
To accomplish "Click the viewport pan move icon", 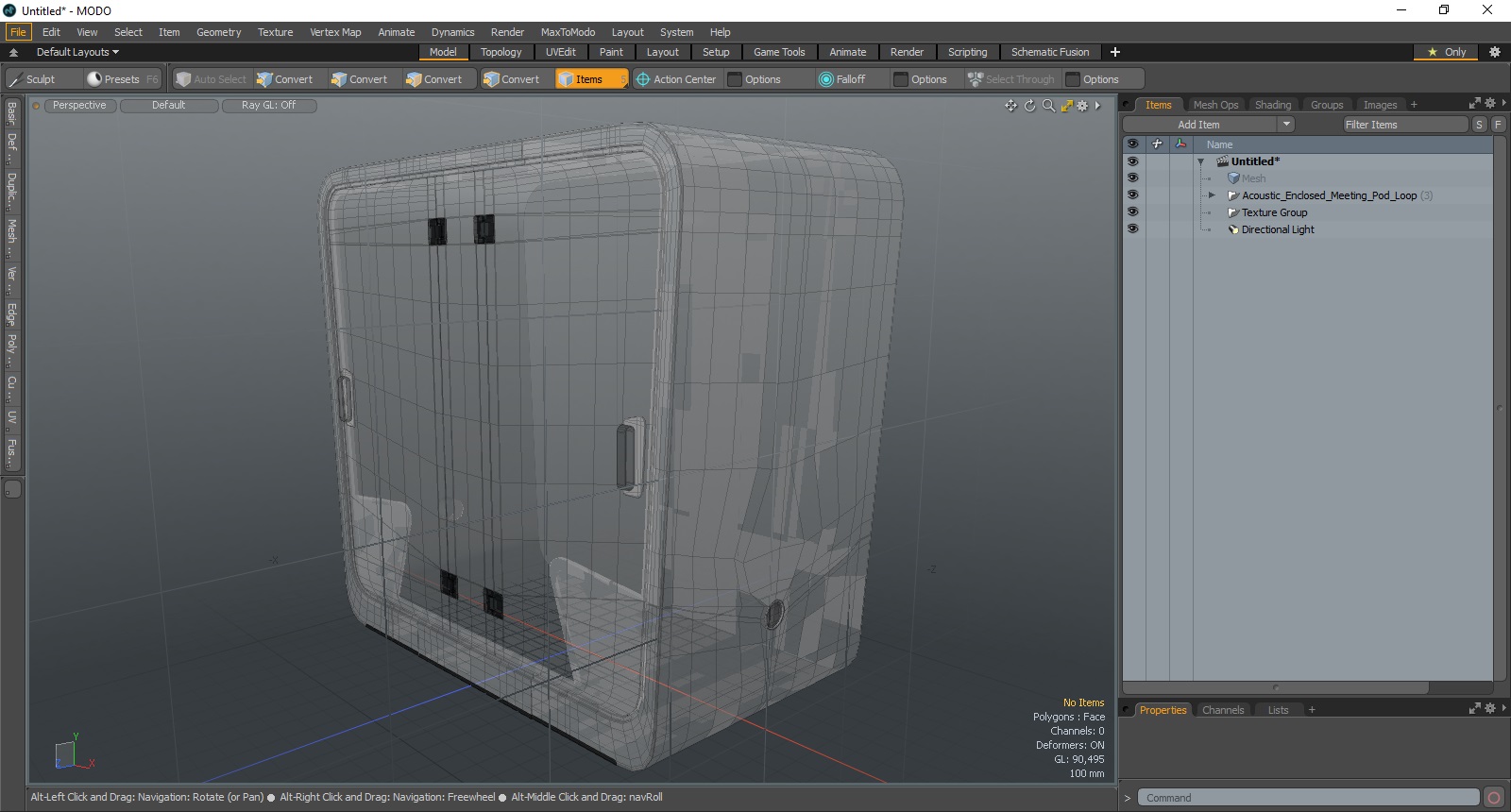I will coord(1011,106).
